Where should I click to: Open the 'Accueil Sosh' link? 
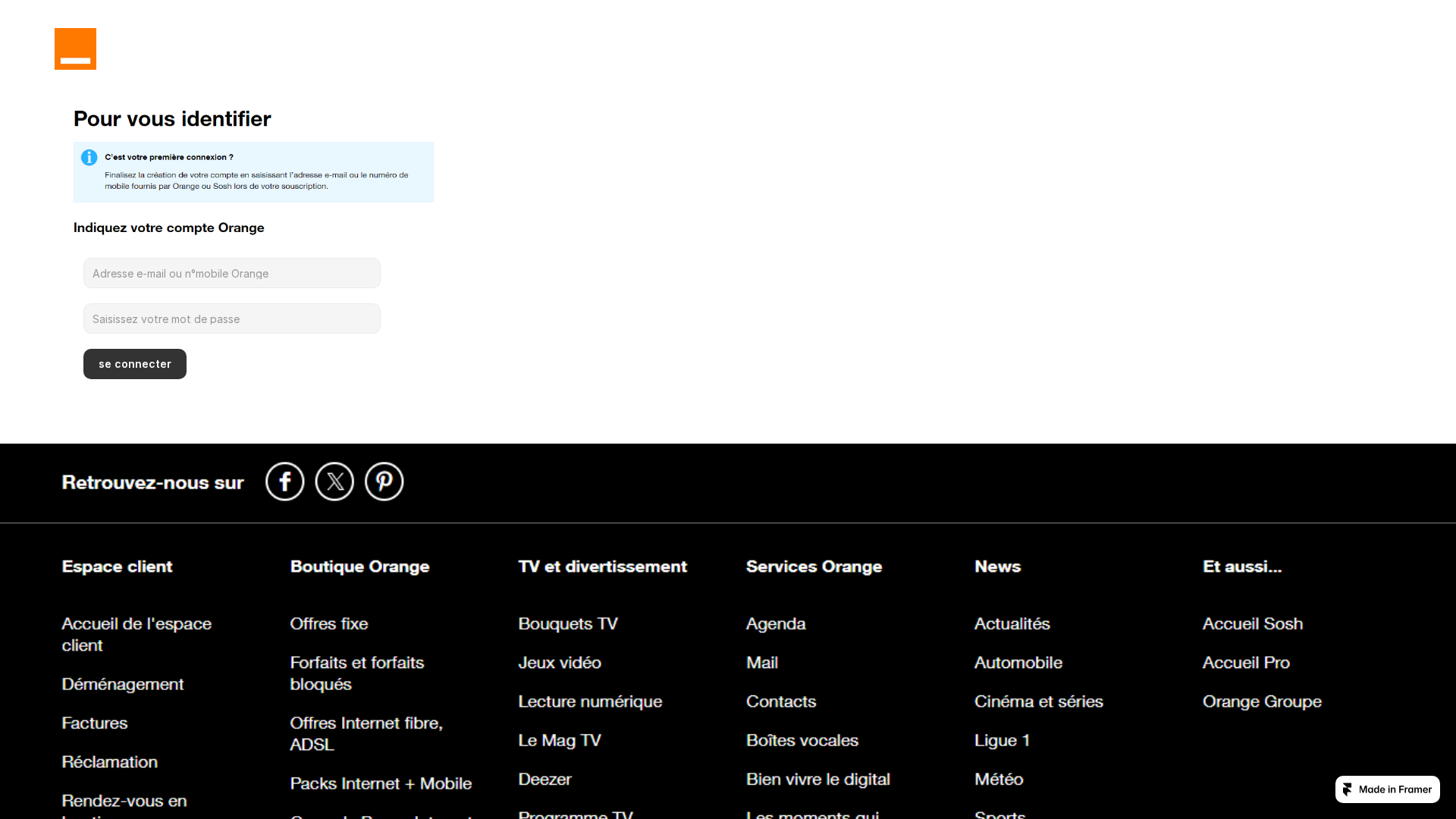click(x=1253, y=623)
